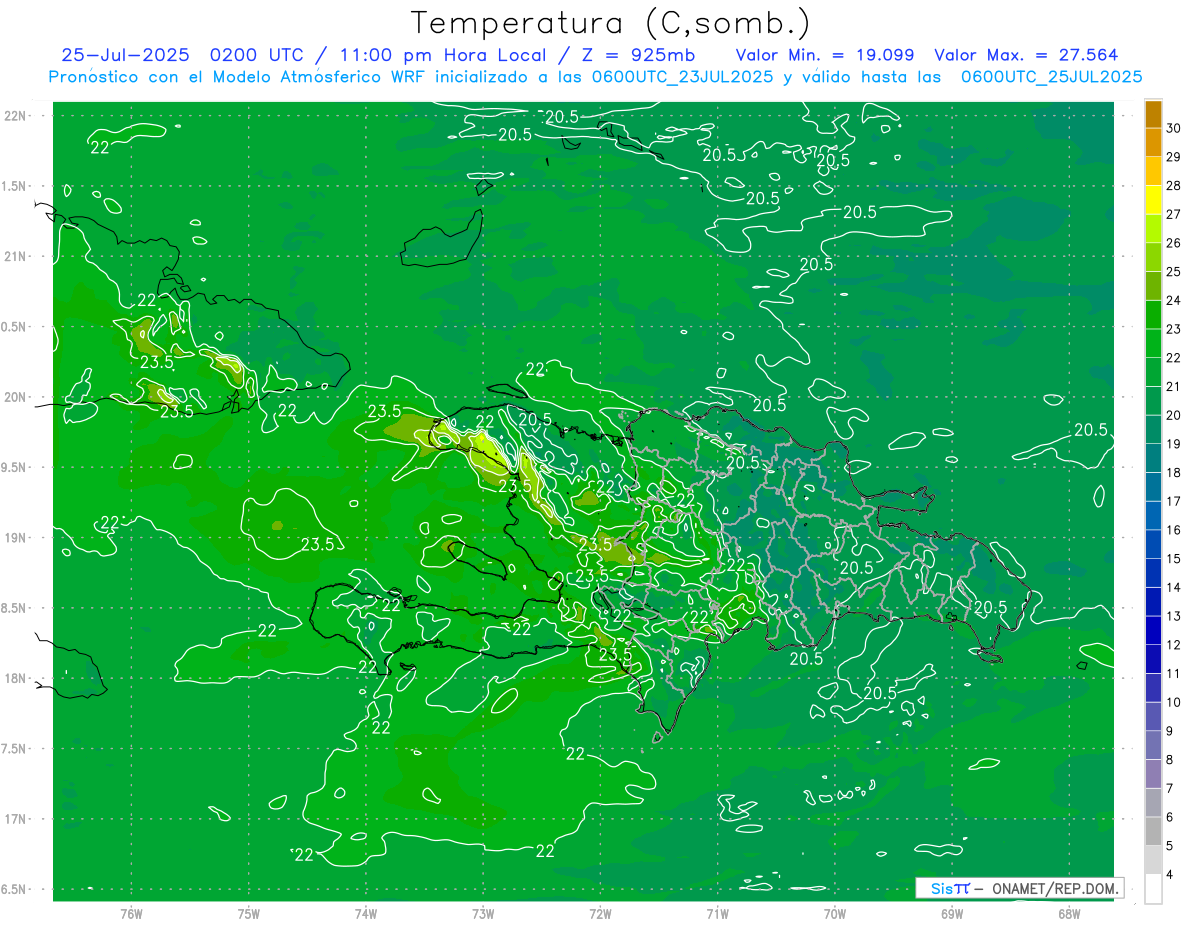Click the "Pronóstico con el Modelo Atmósferico WRF" line
This screenshot has width=1200, height=927.
click(x=239, y=77)
